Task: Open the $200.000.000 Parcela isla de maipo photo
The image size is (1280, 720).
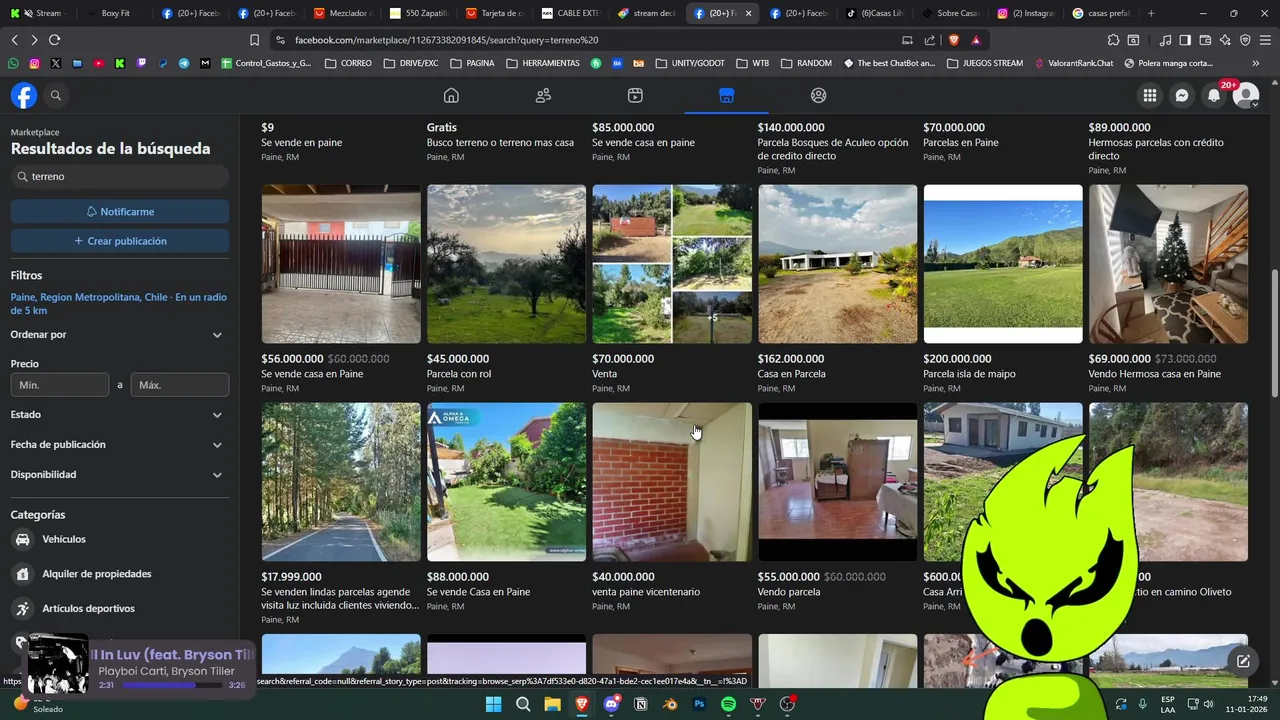Action: pos(1003,264)
